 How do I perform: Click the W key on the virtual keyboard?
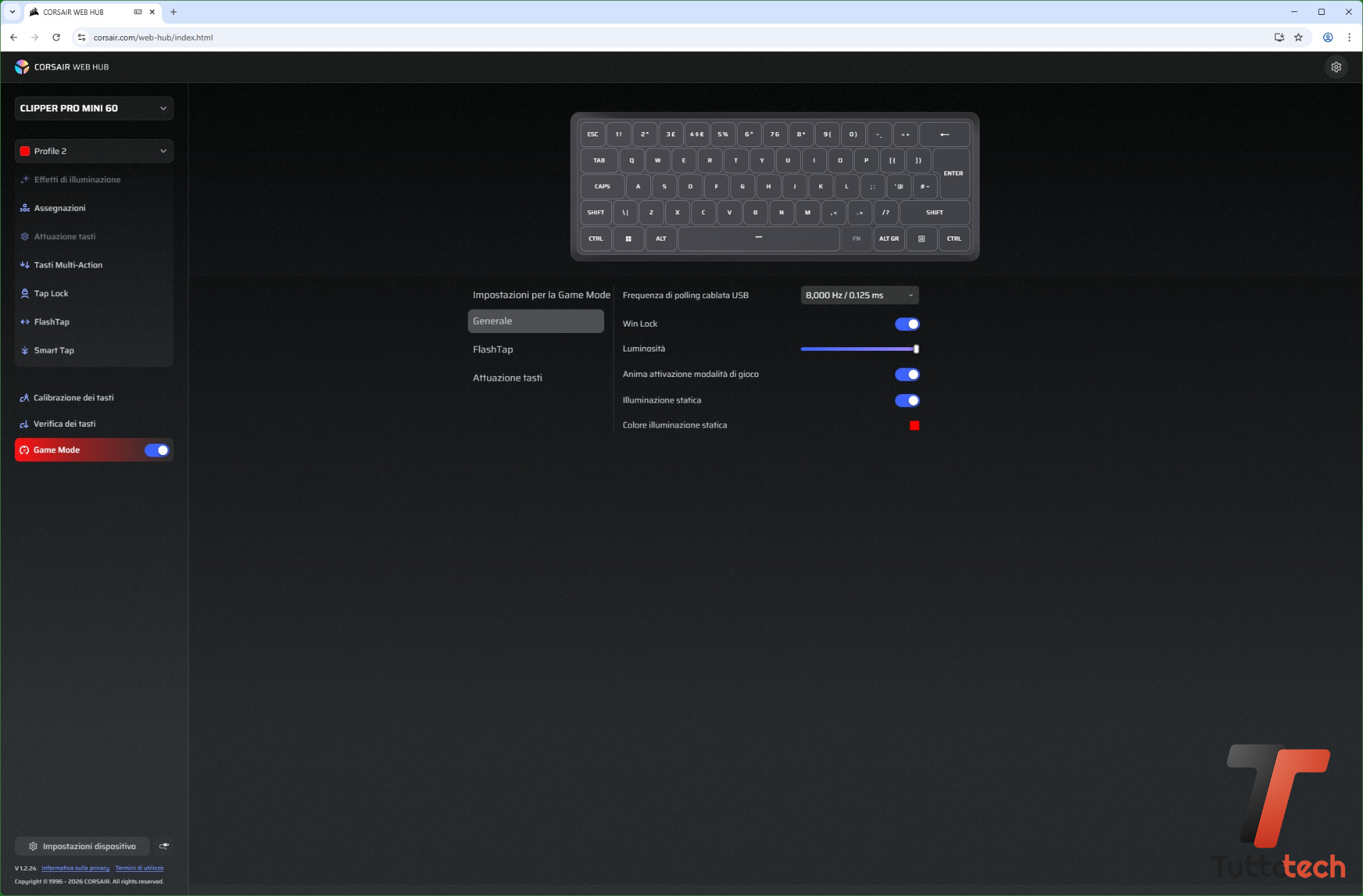click(x=658, y=160)
